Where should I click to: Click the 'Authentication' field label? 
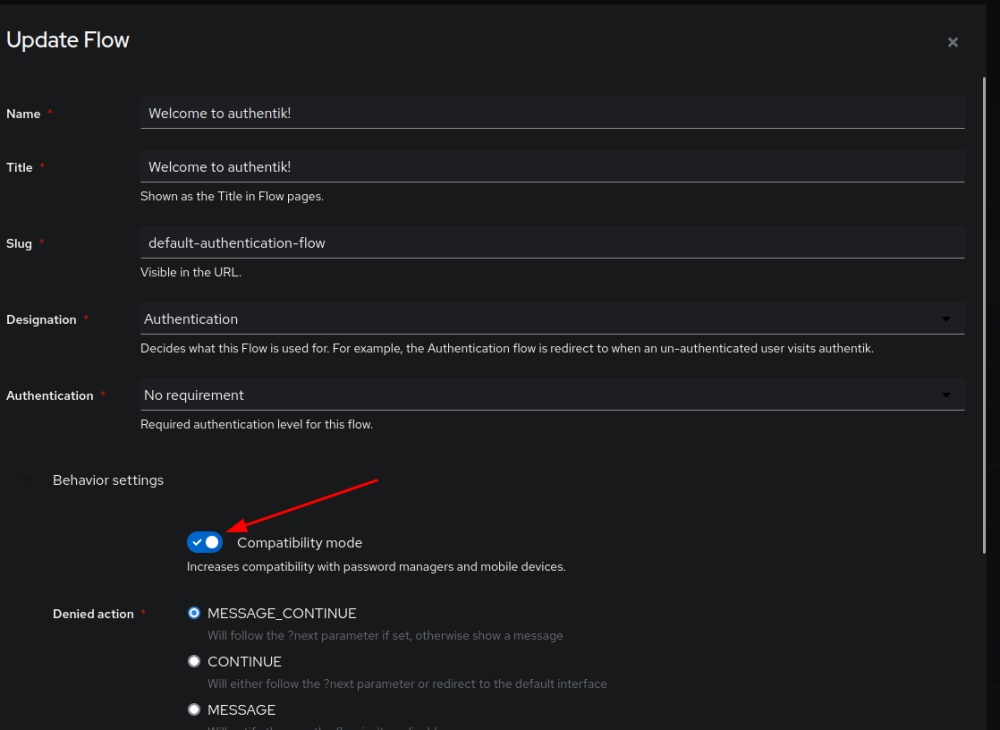(49, 396)
